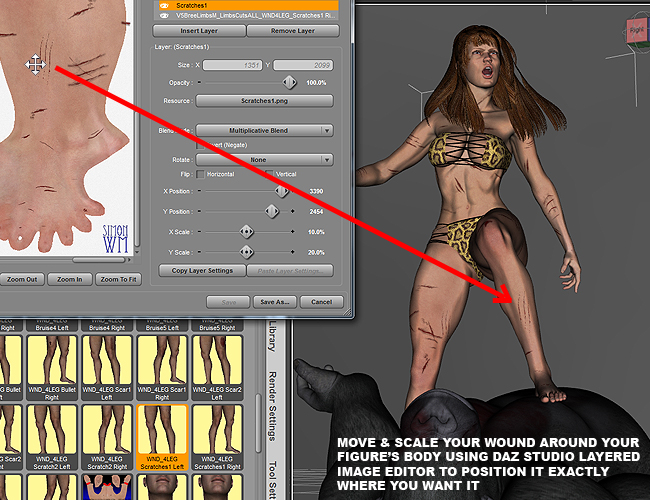The height and width of the screenshot is (500, 650).
Task: Click the content library vertical scrollbar
Action: click(258, 423)
